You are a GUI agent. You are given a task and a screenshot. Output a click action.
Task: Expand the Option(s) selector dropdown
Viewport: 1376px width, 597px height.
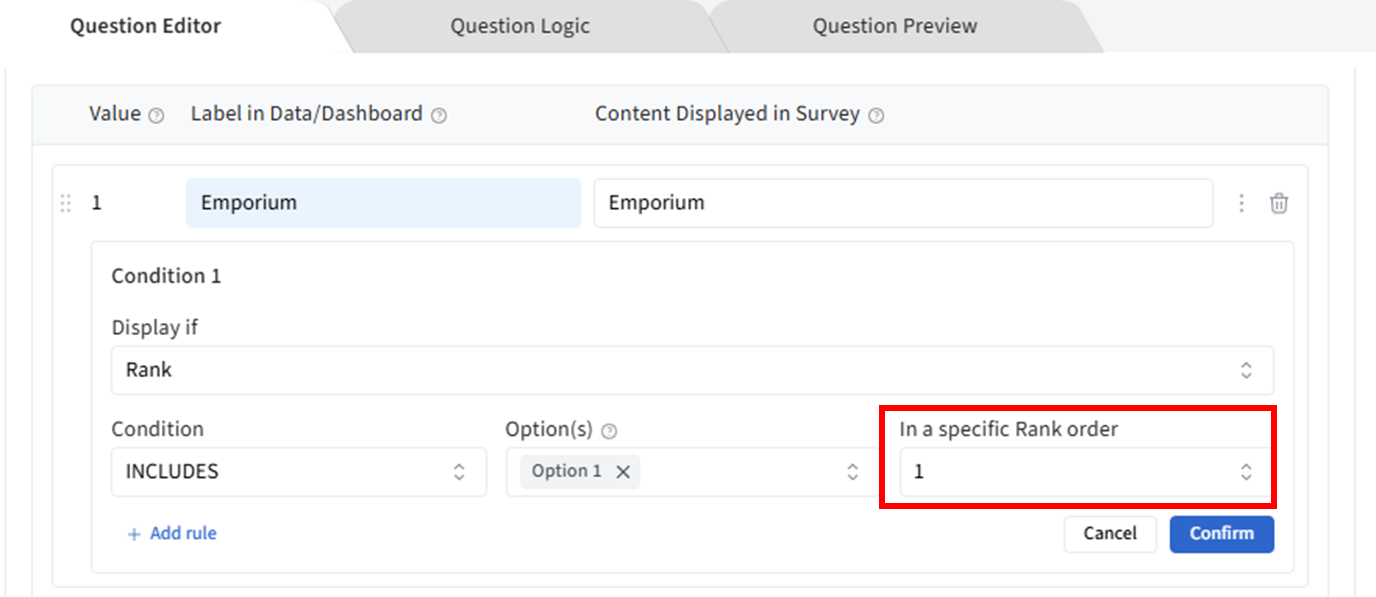pos(852,472)
